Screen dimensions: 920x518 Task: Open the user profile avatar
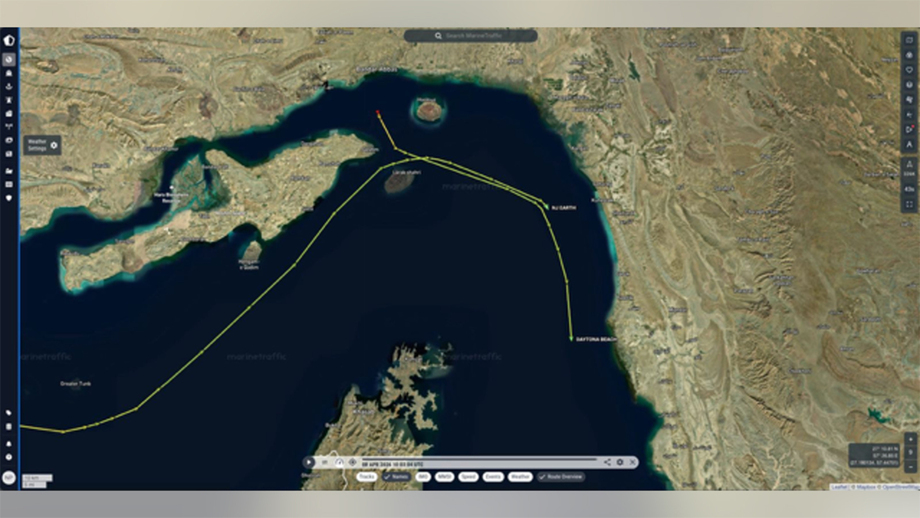pyautogui.click(x=9, y=477)
